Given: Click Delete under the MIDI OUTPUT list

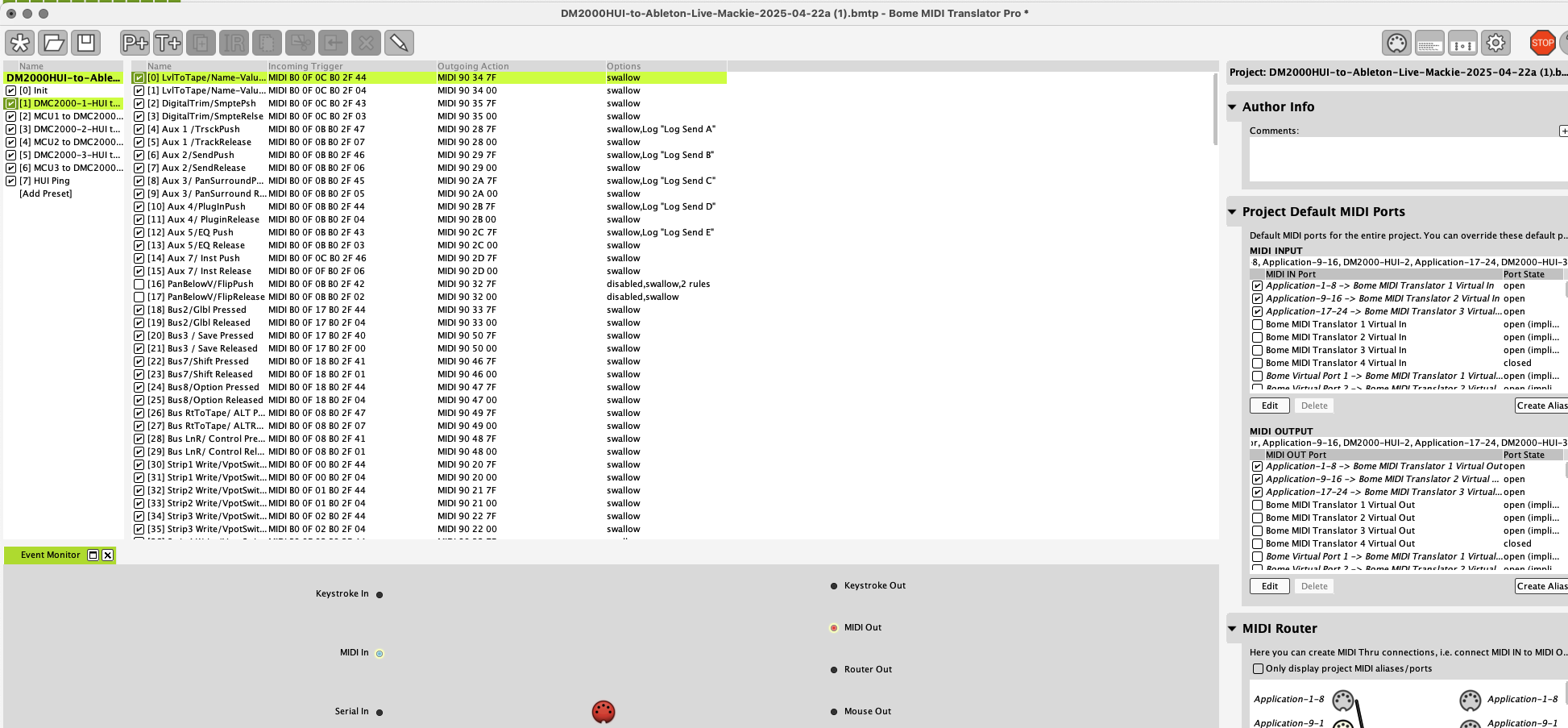Looking at the screenshot, I should click(x=1314, y=587).
